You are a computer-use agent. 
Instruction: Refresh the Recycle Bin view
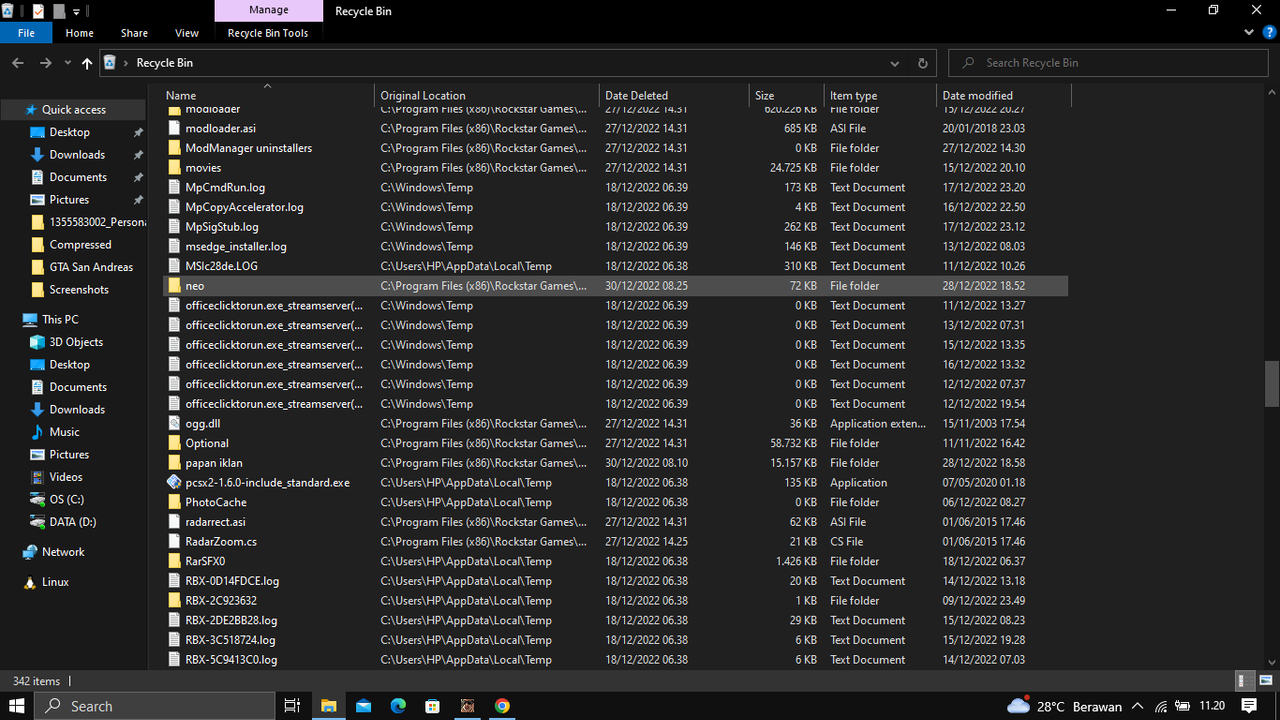(922, 63)
